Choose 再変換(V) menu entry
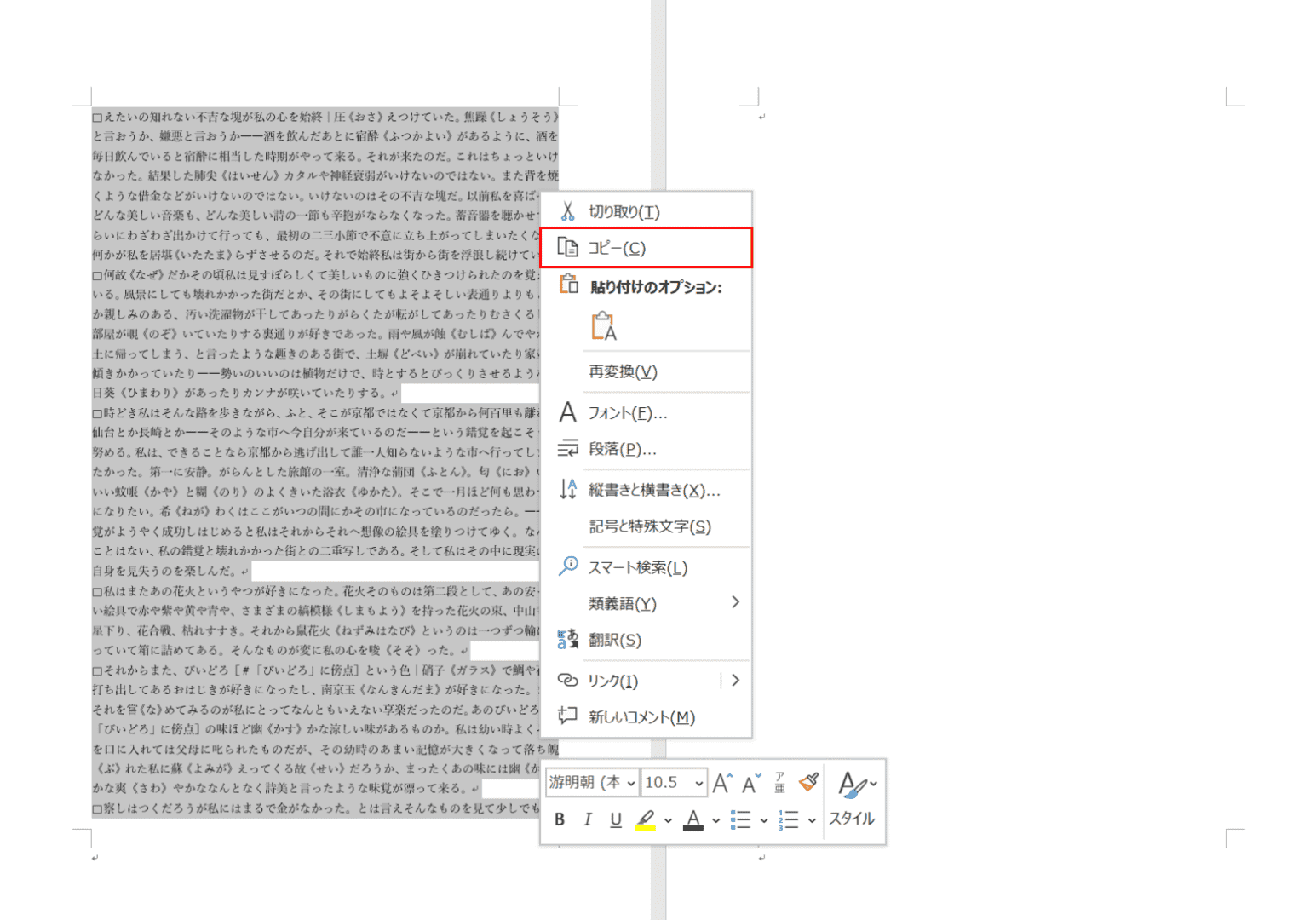This screenshot has height=920, width=1316. [647, 371]
